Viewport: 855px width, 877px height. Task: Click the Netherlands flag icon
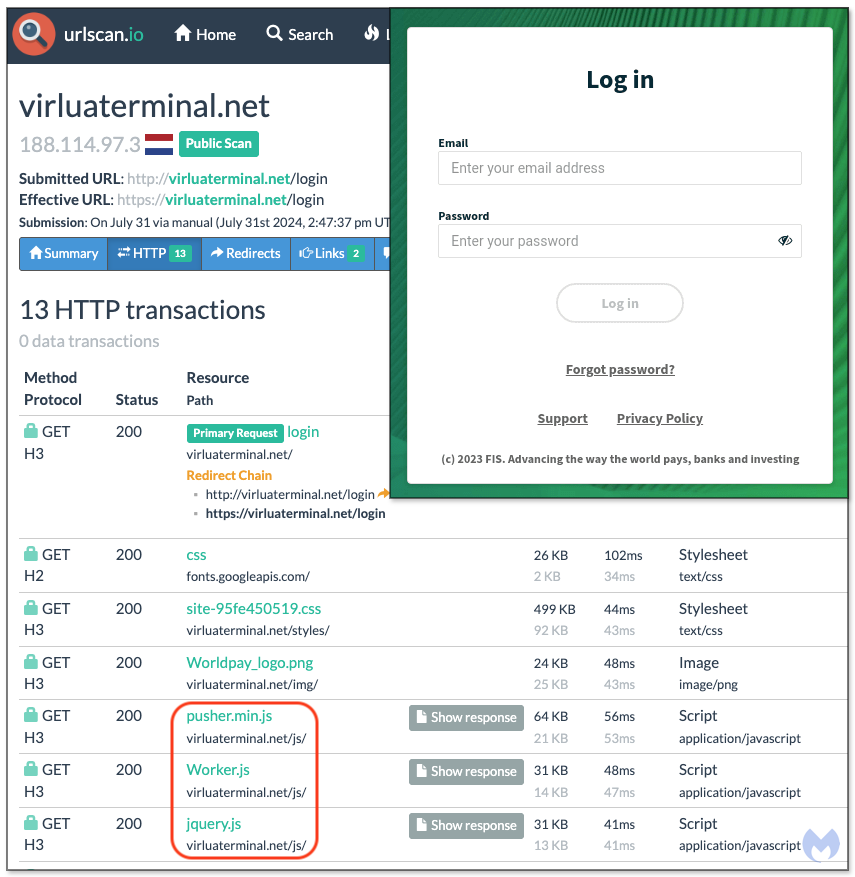point(159,144)
